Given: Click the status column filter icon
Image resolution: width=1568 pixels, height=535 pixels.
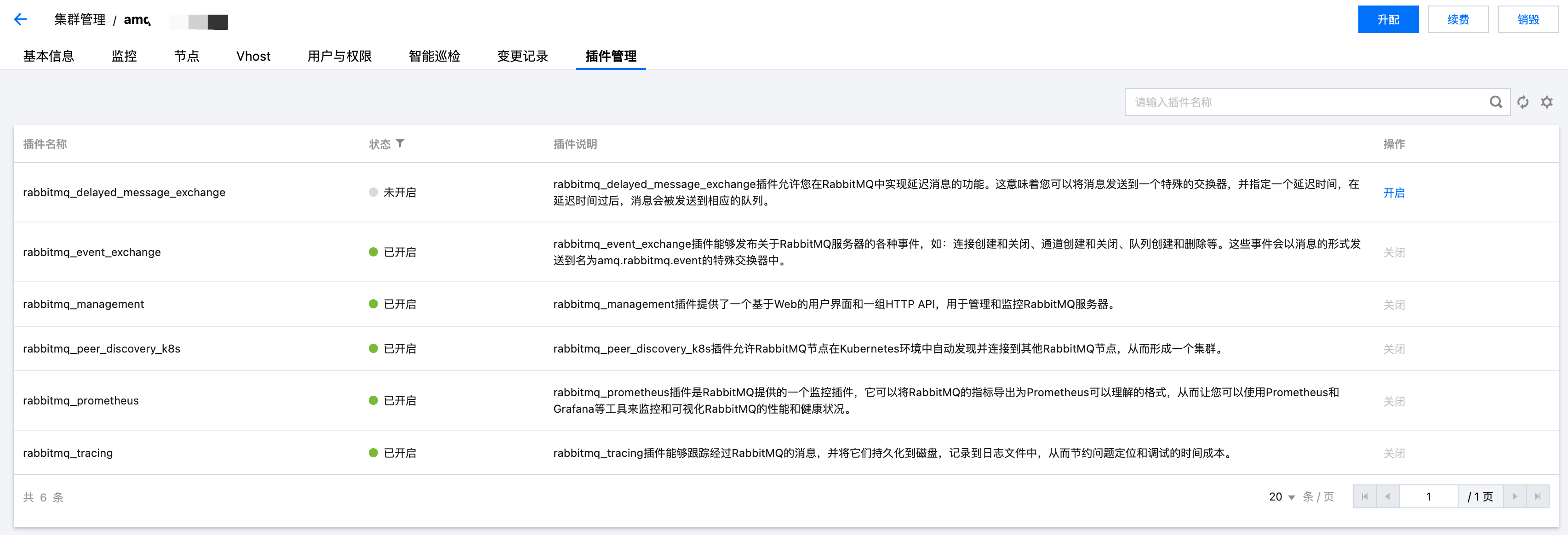Looking at the screenshot, I should (x=400, y=144).
